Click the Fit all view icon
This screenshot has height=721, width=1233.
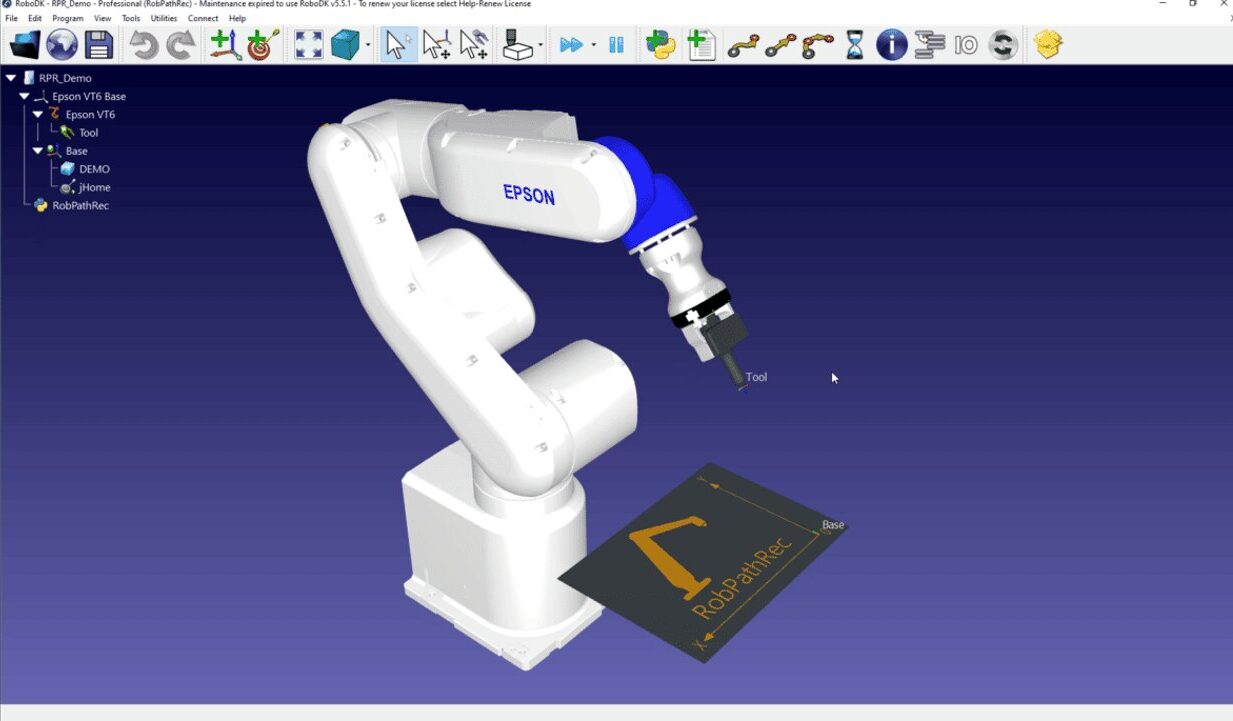click(x=308, y=45)
